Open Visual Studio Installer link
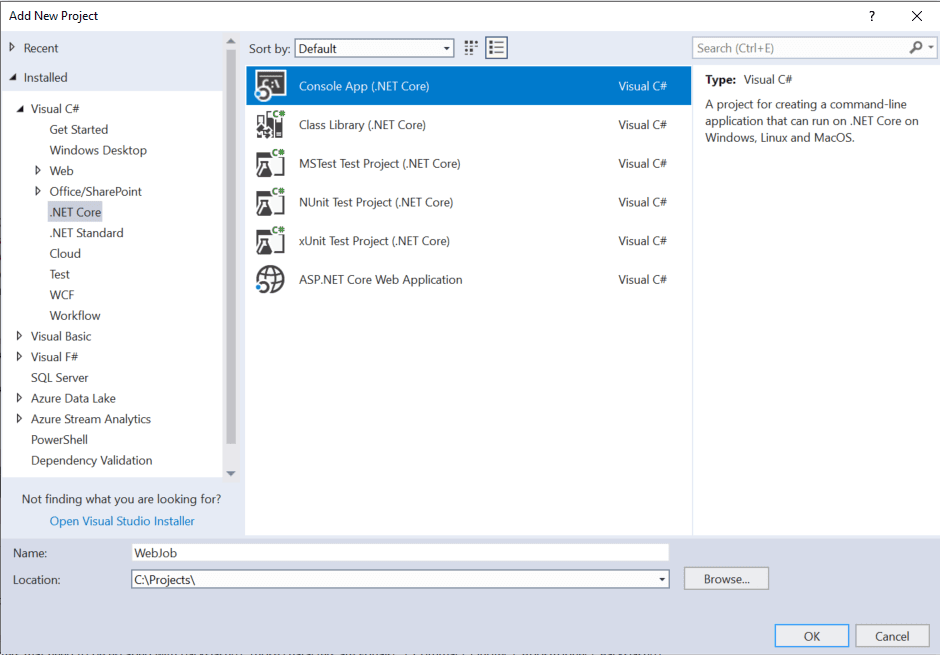940x655 pixels. [x=122, y=521]
